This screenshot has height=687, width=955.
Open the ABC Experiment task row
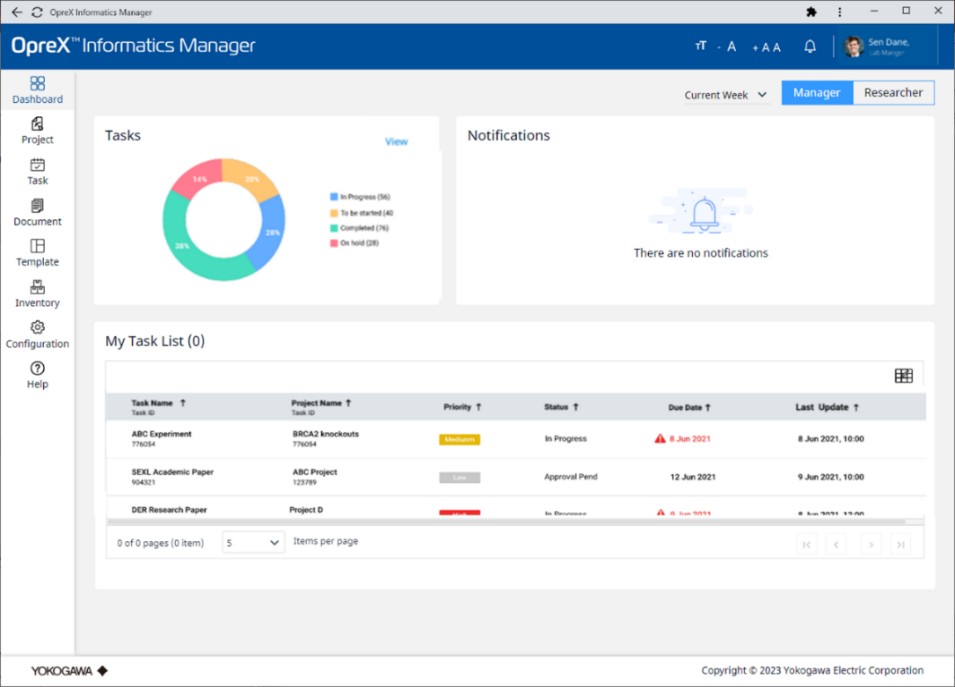(161, 434)
